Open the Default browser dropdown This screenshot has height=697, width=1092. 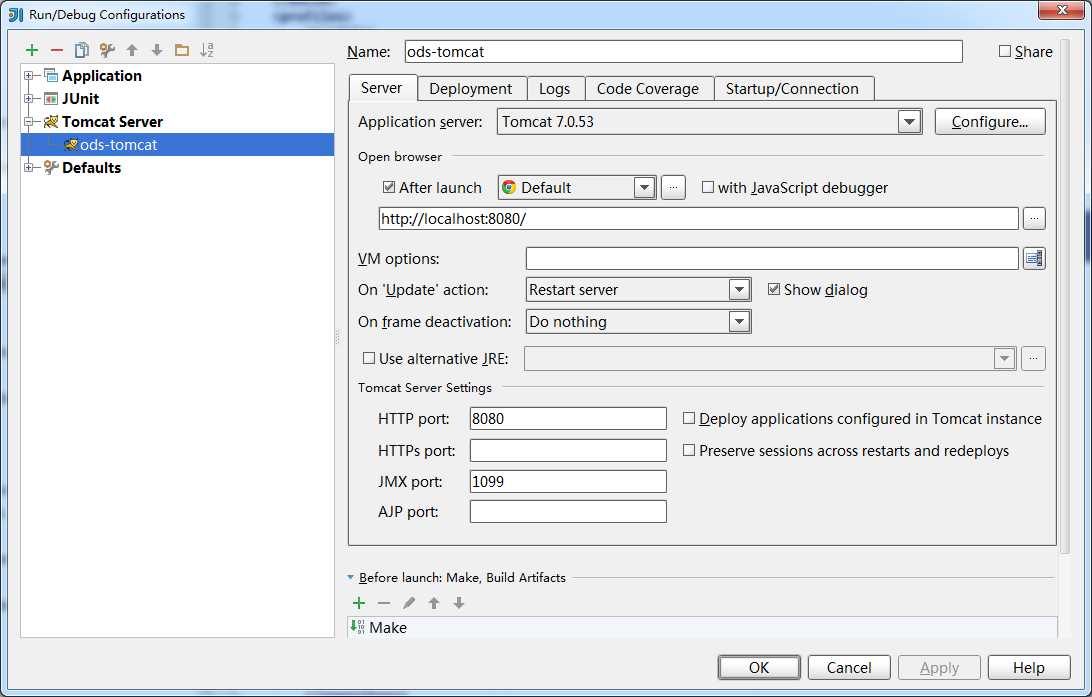644,187
